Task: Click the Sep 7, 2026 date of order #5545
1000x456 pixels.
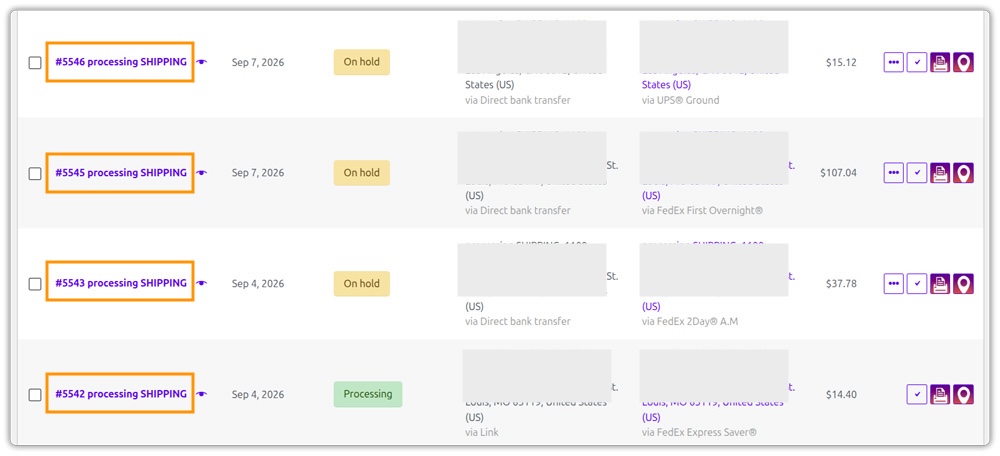Action: pyautogui.click(x=258, y=173)
